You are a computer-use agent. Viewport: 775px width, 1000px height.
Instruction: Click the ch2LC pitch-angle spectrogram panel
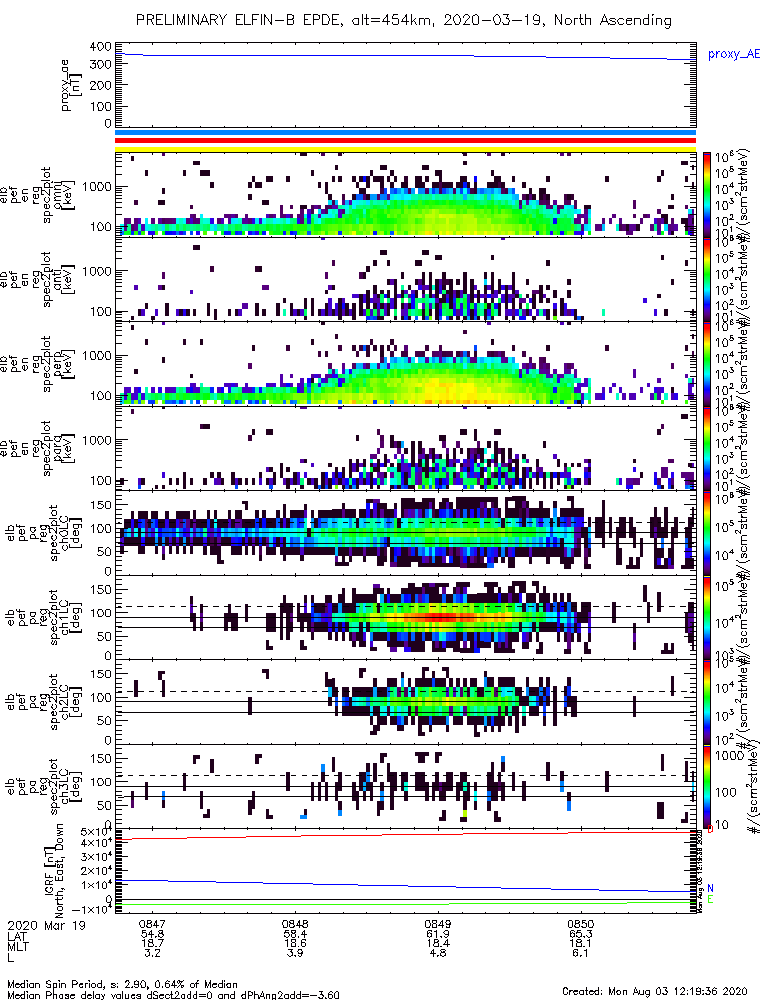[405, 702]
